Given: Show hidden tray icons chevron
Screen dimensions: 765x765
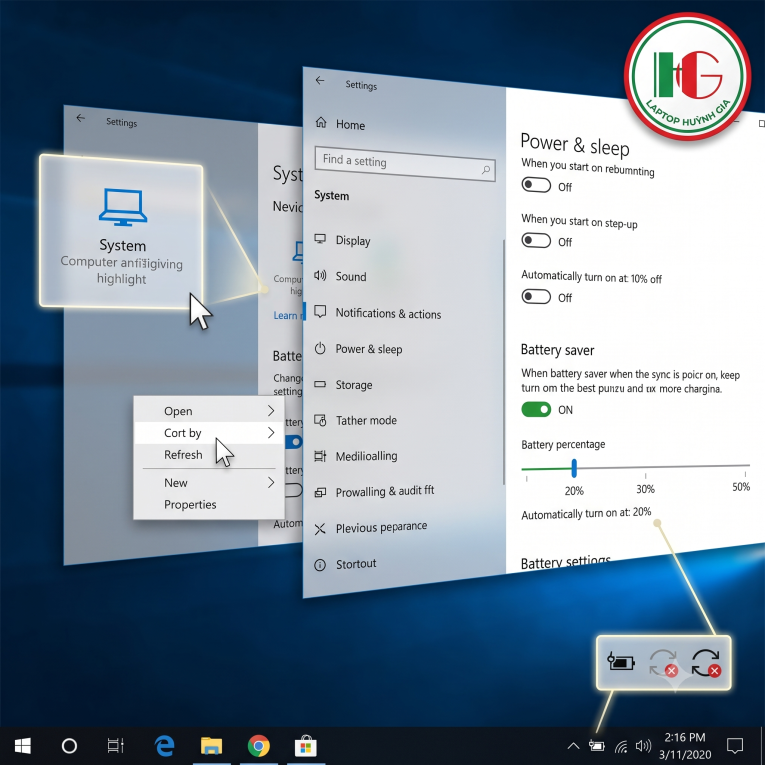Looking at the screenshot, I should 574,745.
